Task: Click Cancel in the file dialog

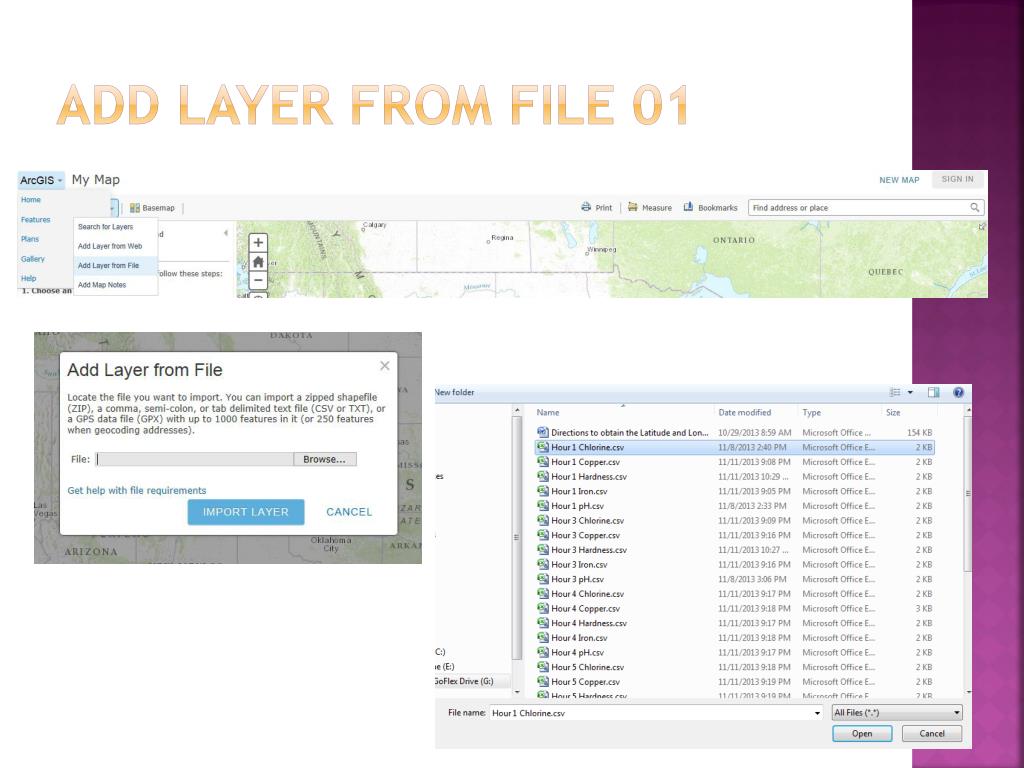Action: [932, 733]
